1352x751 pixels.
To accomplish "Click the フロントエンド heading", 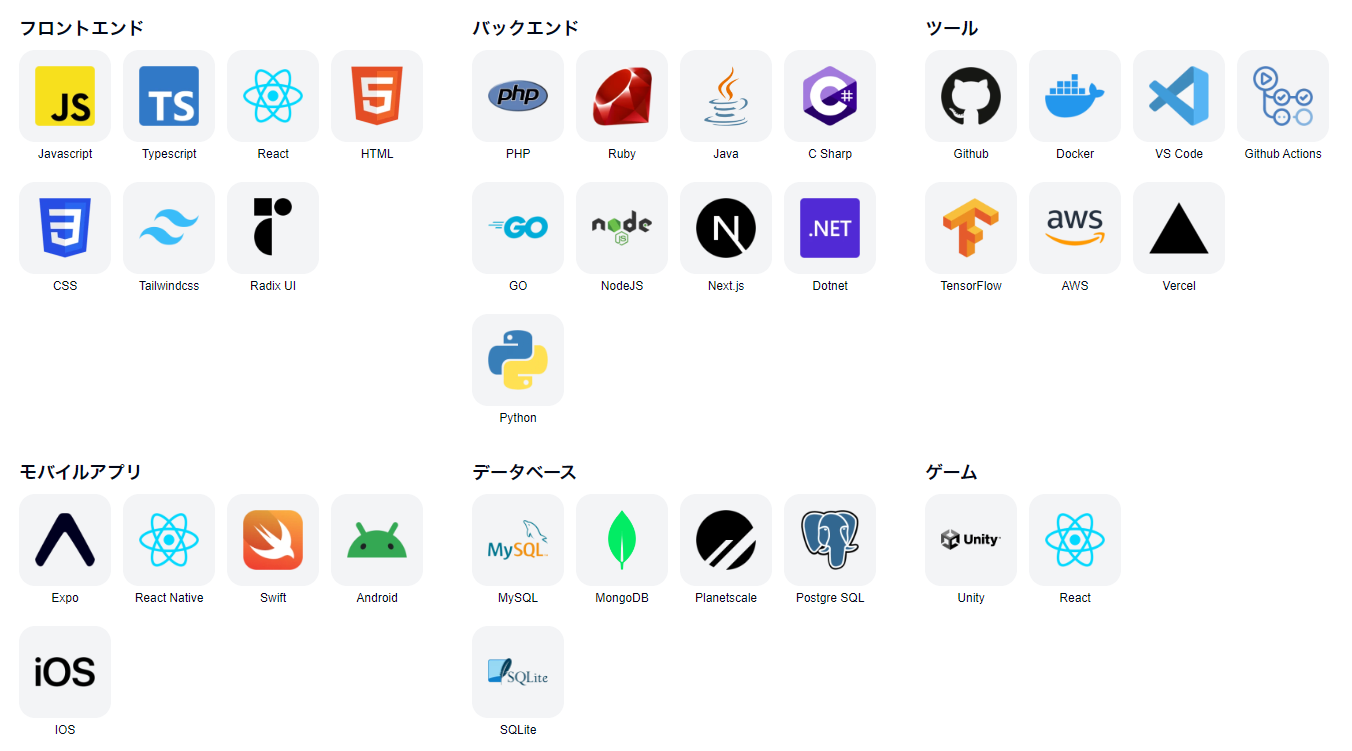I will (82, 28).
